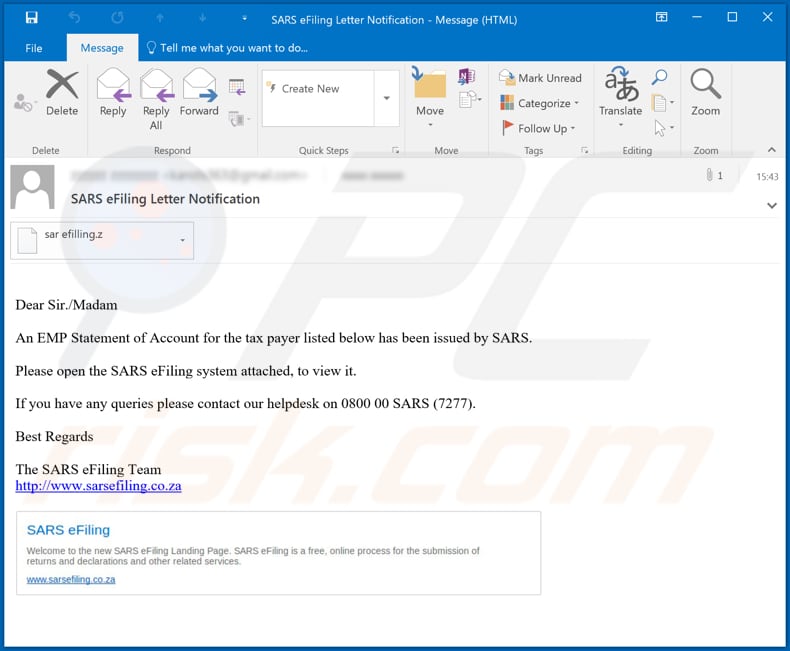
Task: Click the Translate button
Action: (621, 98)
